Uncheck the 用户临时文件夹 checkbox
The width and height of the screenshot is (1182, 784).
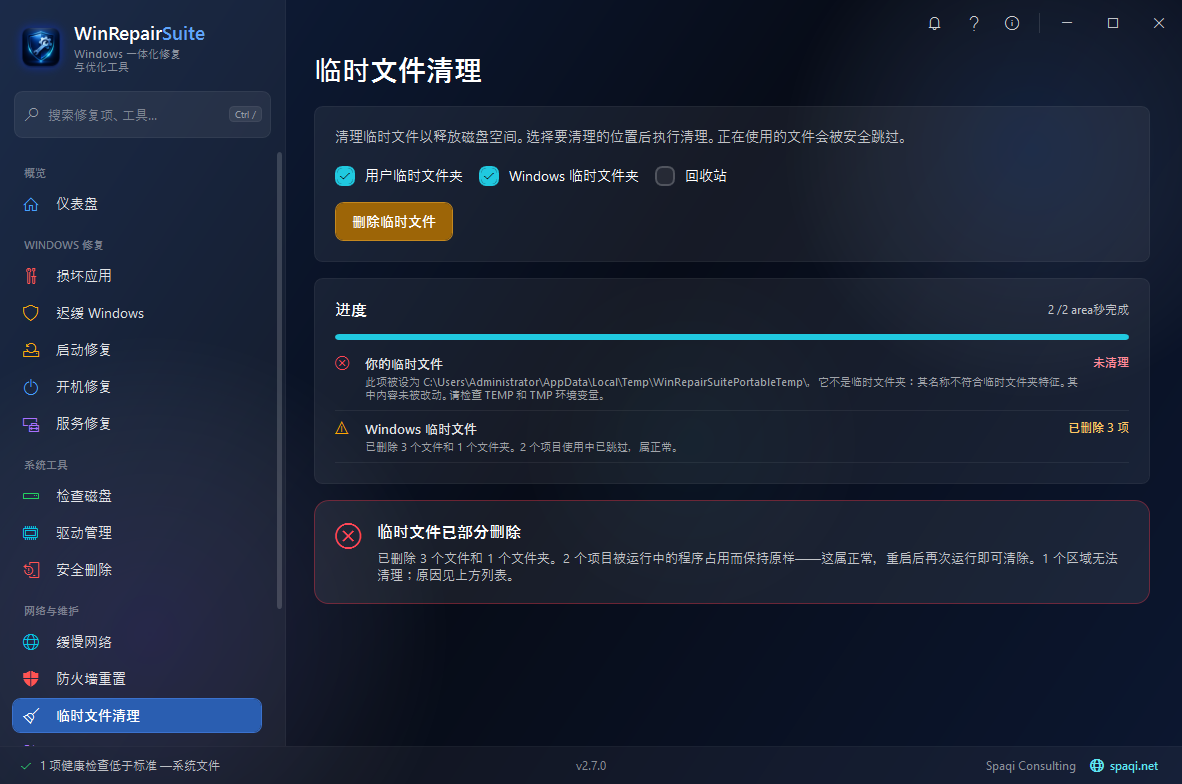click(x=344, y=176)
